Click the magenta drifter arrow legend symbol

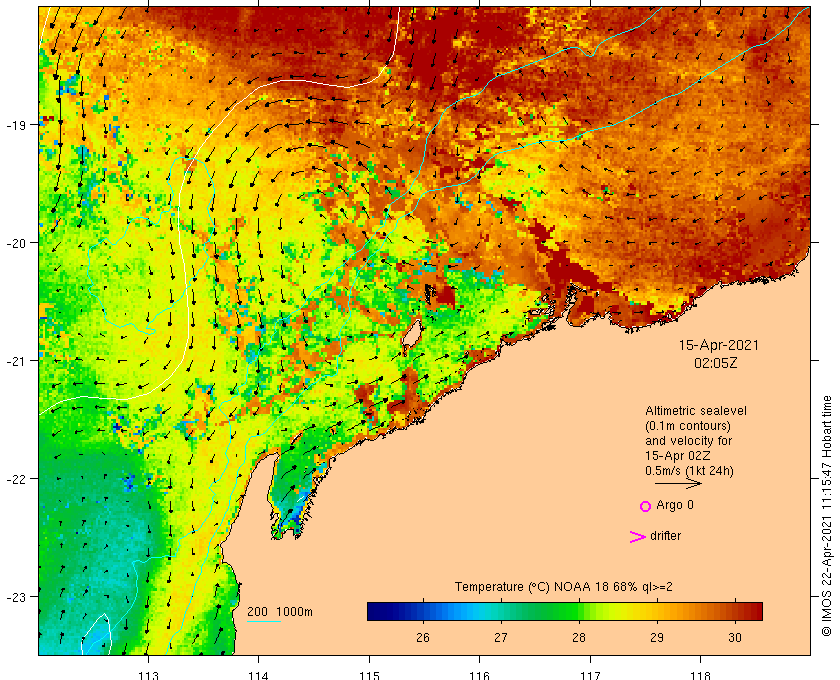[x=637, y=537]
